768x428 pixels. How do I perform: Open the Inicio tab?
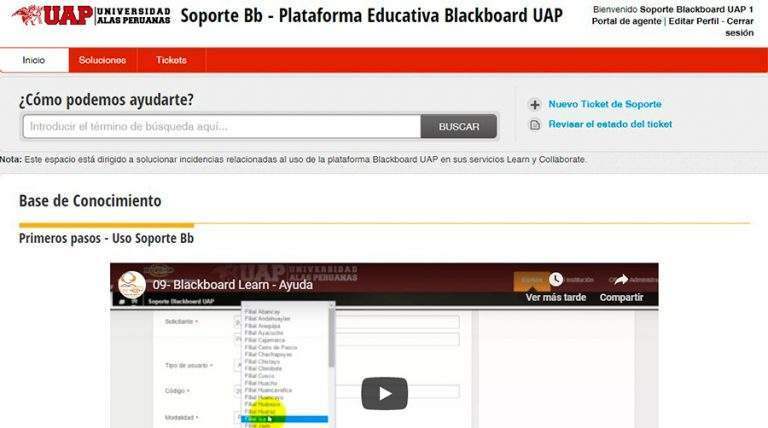(x=34, y=60)
